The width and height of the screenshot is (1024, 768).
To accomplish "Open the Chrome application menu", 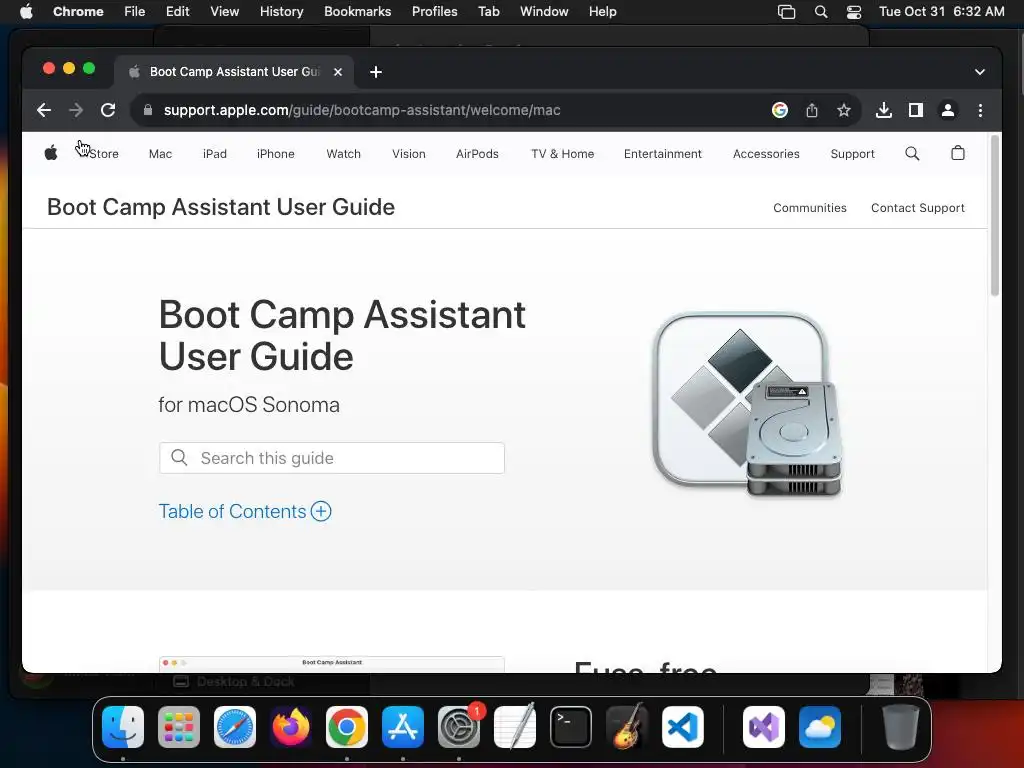I will [x=78, y=12].
